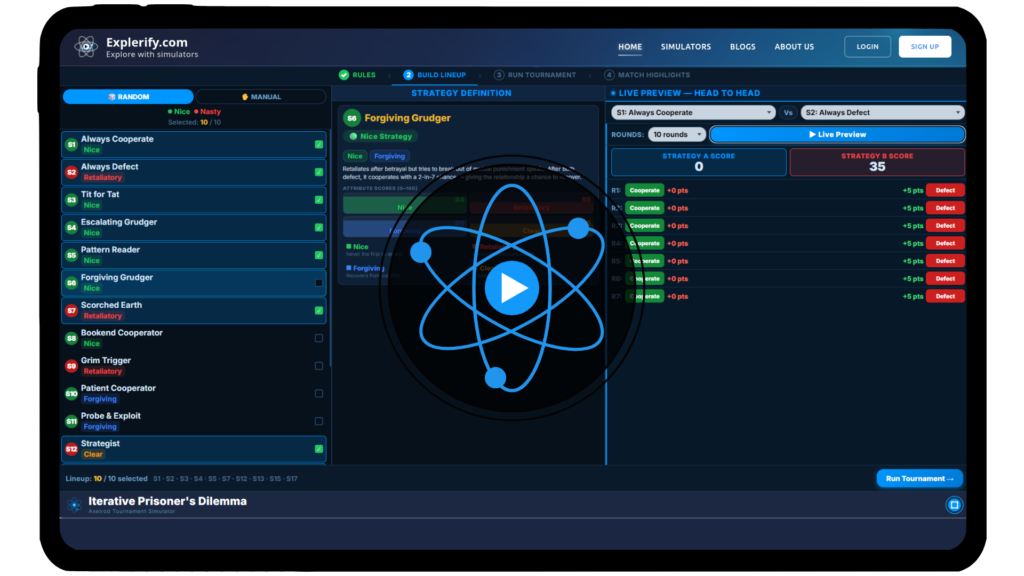Select the Random lineup mode
This screenshot has width=1024, height=576.
(128, 97)
